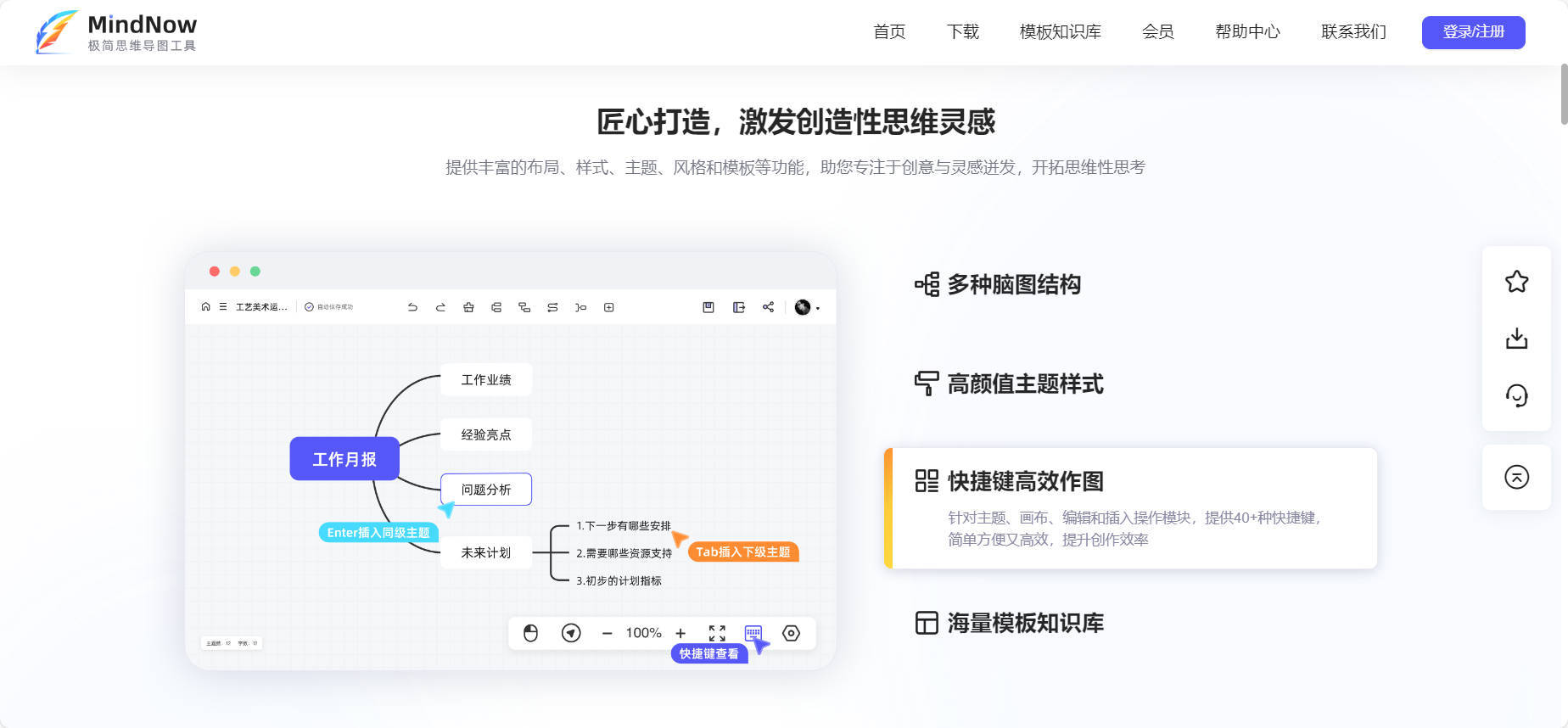Click the star favorite icon in side panel

[x=1517, y=282]
